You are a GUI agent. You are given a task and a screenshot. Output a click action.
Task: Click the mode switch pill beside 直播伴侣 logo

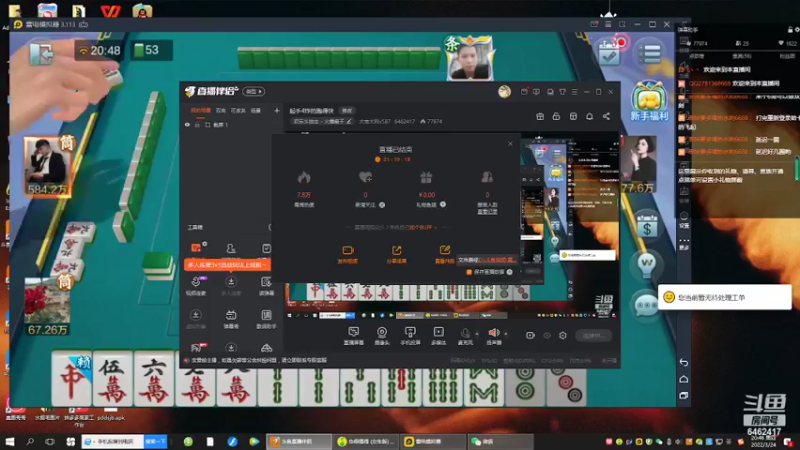(x=254, y=91)
